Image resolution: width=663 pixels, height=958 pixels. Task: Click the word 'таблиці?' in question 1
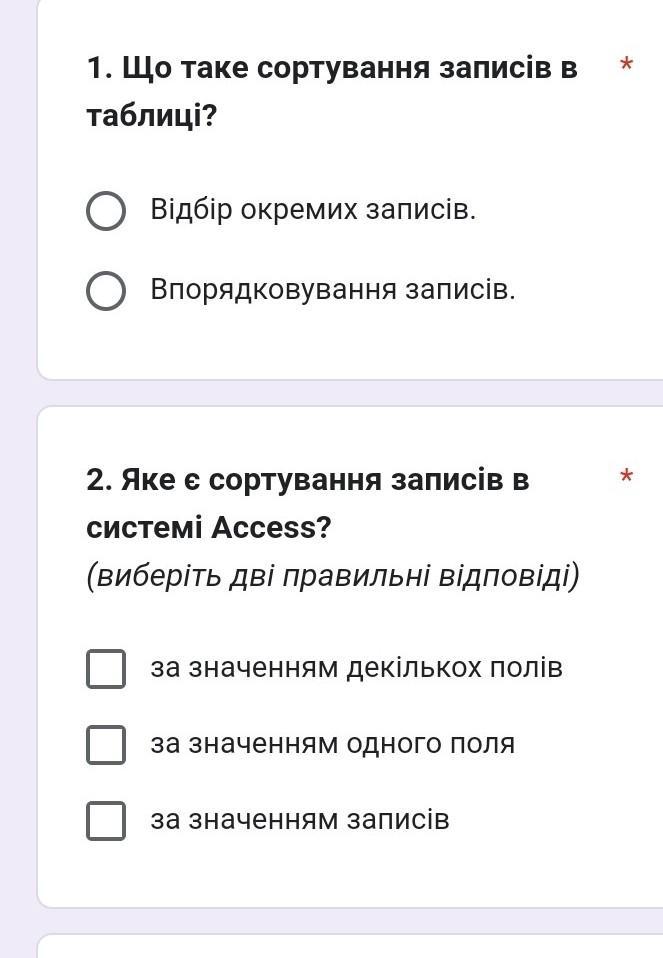click(152, 115)
